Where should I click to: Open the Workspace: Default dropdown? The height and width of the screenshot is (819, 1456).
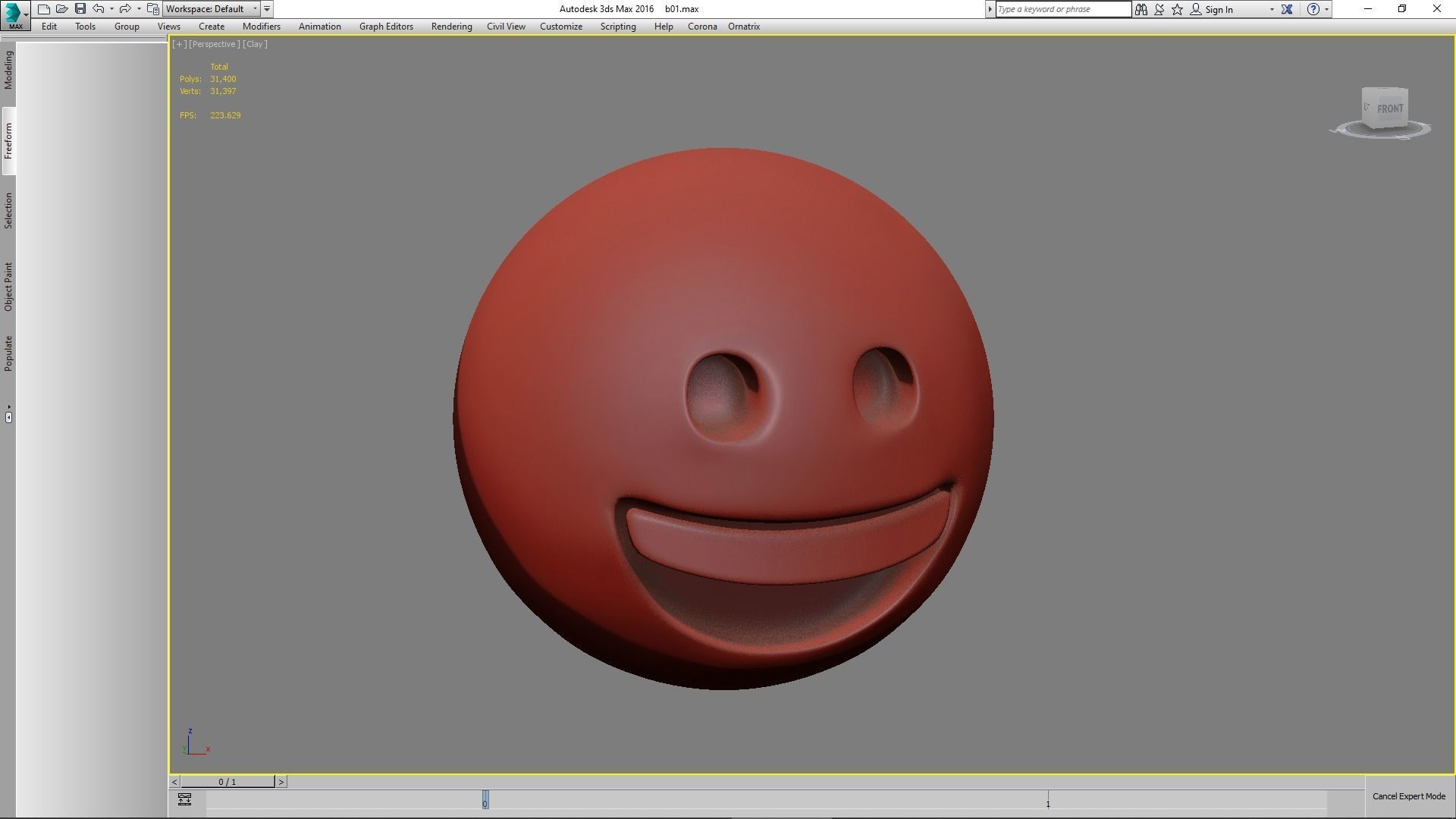point(212,9)
